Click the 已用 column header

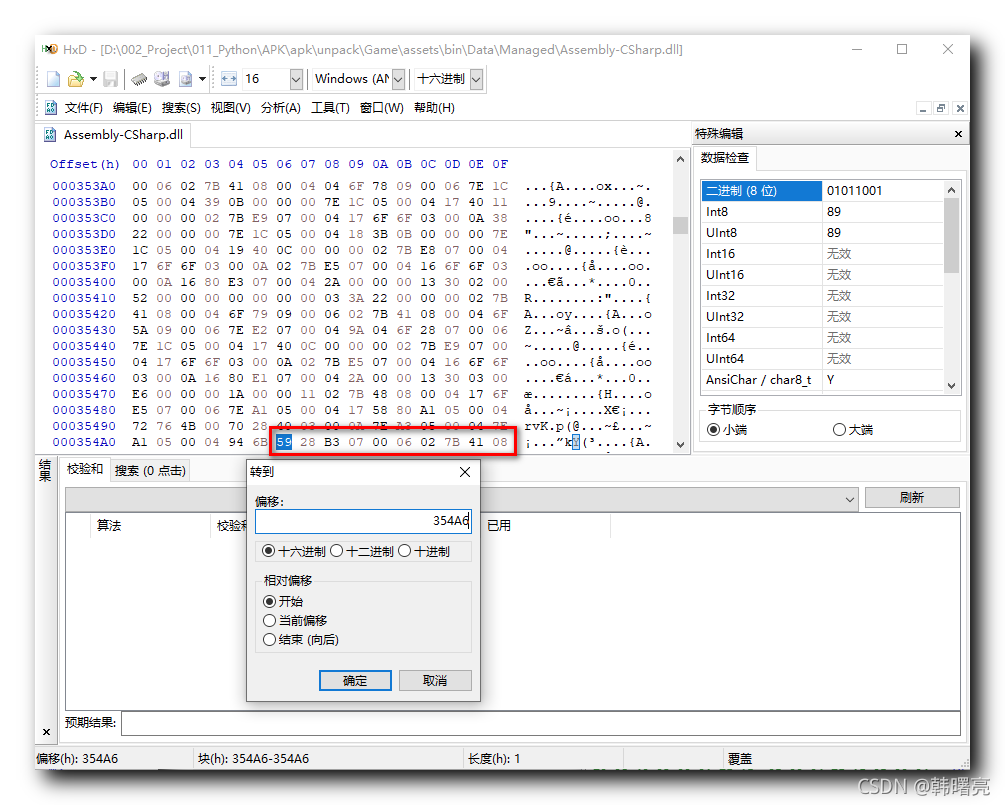(x=499, y=526)
